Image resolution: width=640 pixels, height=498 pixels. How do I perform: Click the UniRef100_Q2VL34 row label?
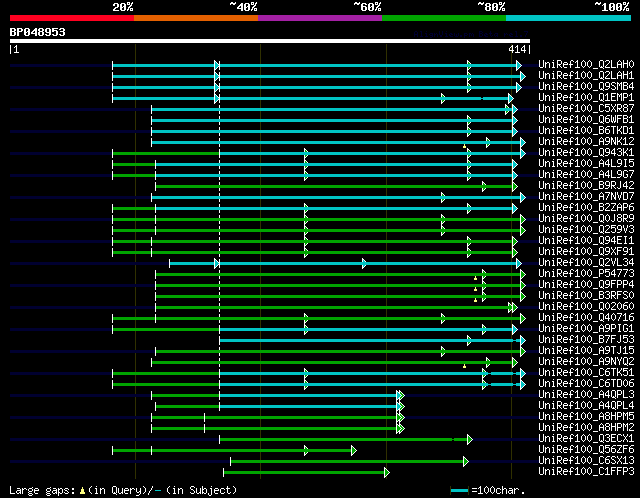pos(586,263)
